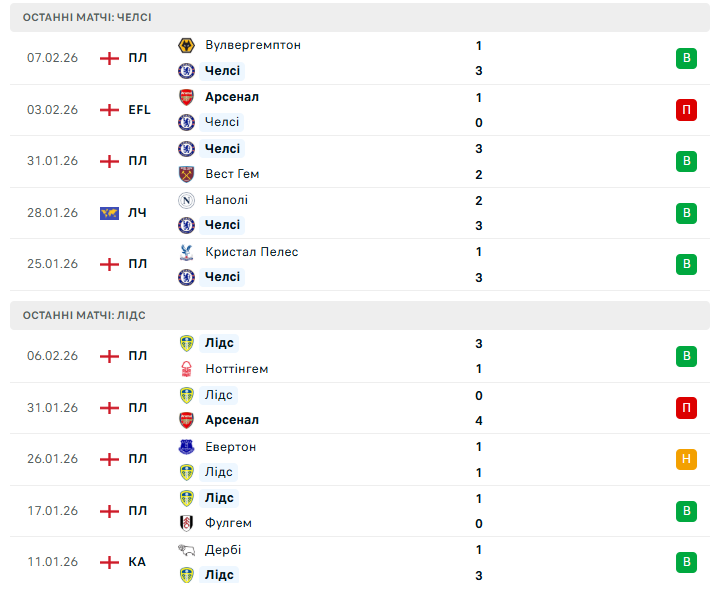Click red loss badge on Arsenal–Chelsea match

pyautogui.click(x=686, y=110)
